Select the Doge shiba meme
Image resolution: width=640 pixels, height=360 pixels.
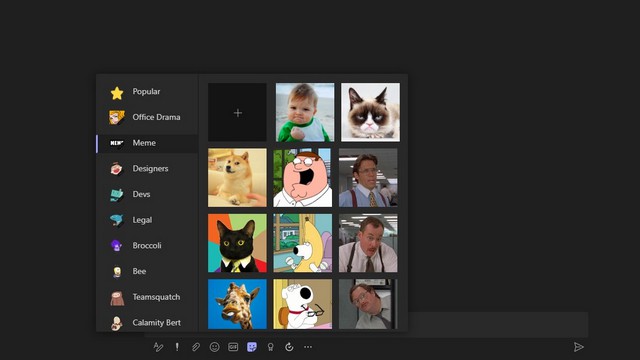(x=238, y=178)
